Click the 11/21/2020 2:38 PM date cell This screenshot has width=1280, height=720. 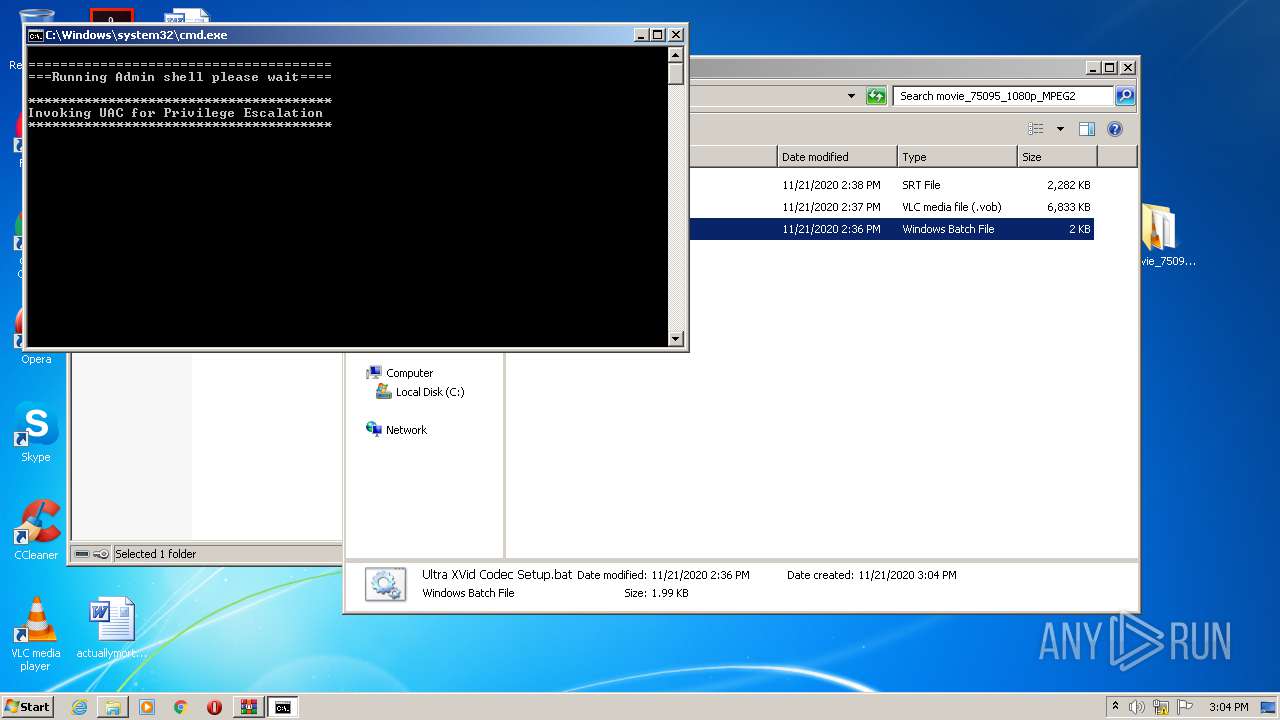pos(831,185)
